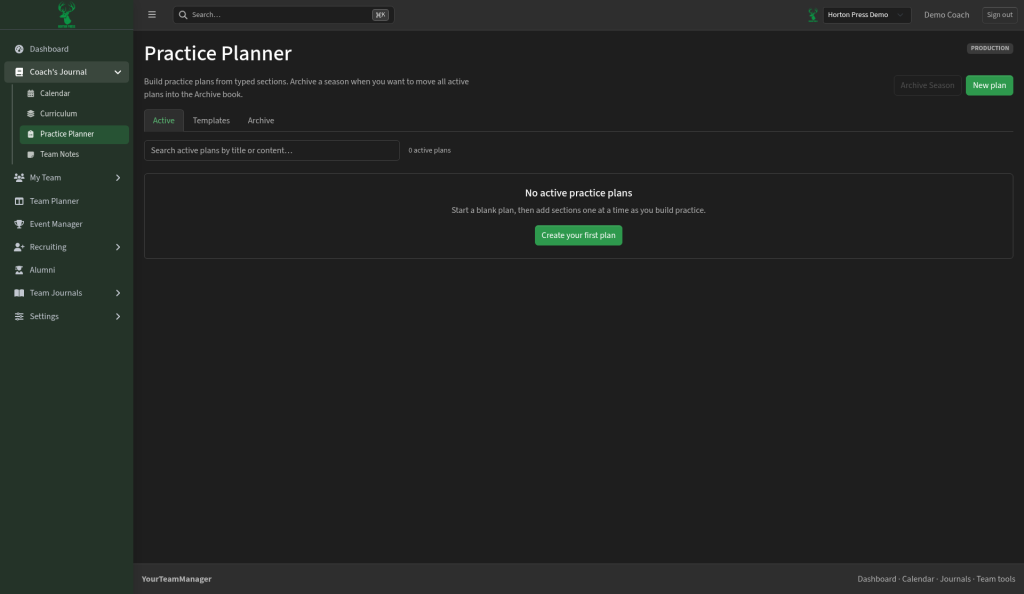Click the Sign out button
Viewport: 1024px width, 594px height.
(x=999, y=14)
